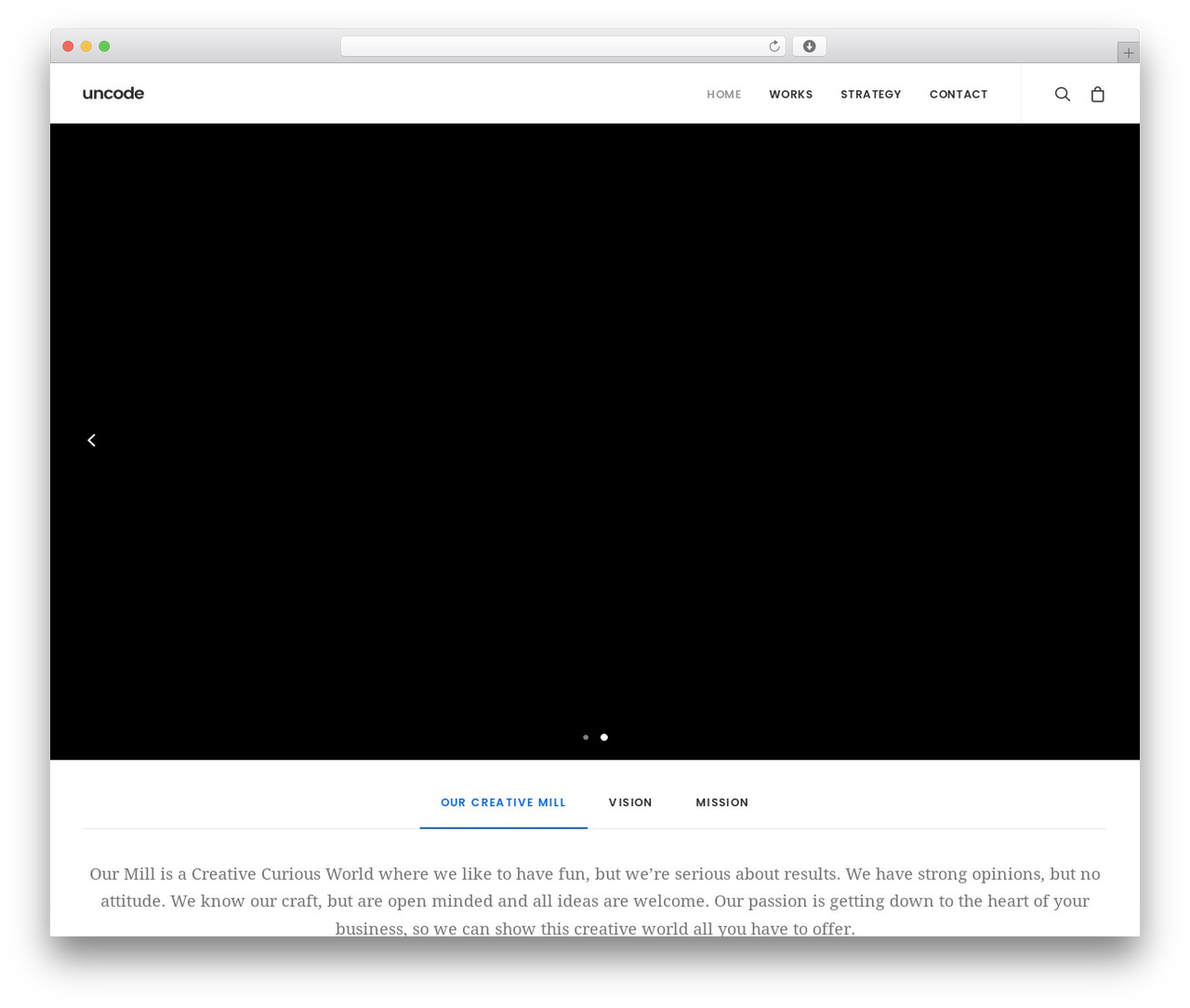
Task: Click the green maximize window button
Action: pyautogui.click(x=104, y=46)
